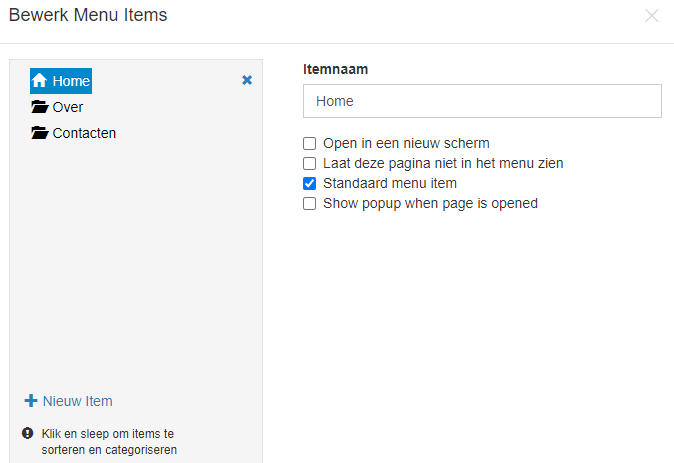Click the house icon beside Home

pos(39,80)
